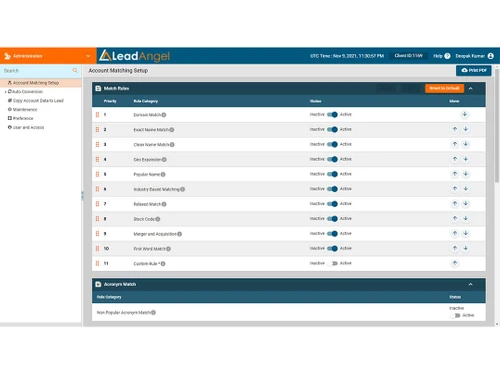Move Geo Expansion rule up

[455, 159]
